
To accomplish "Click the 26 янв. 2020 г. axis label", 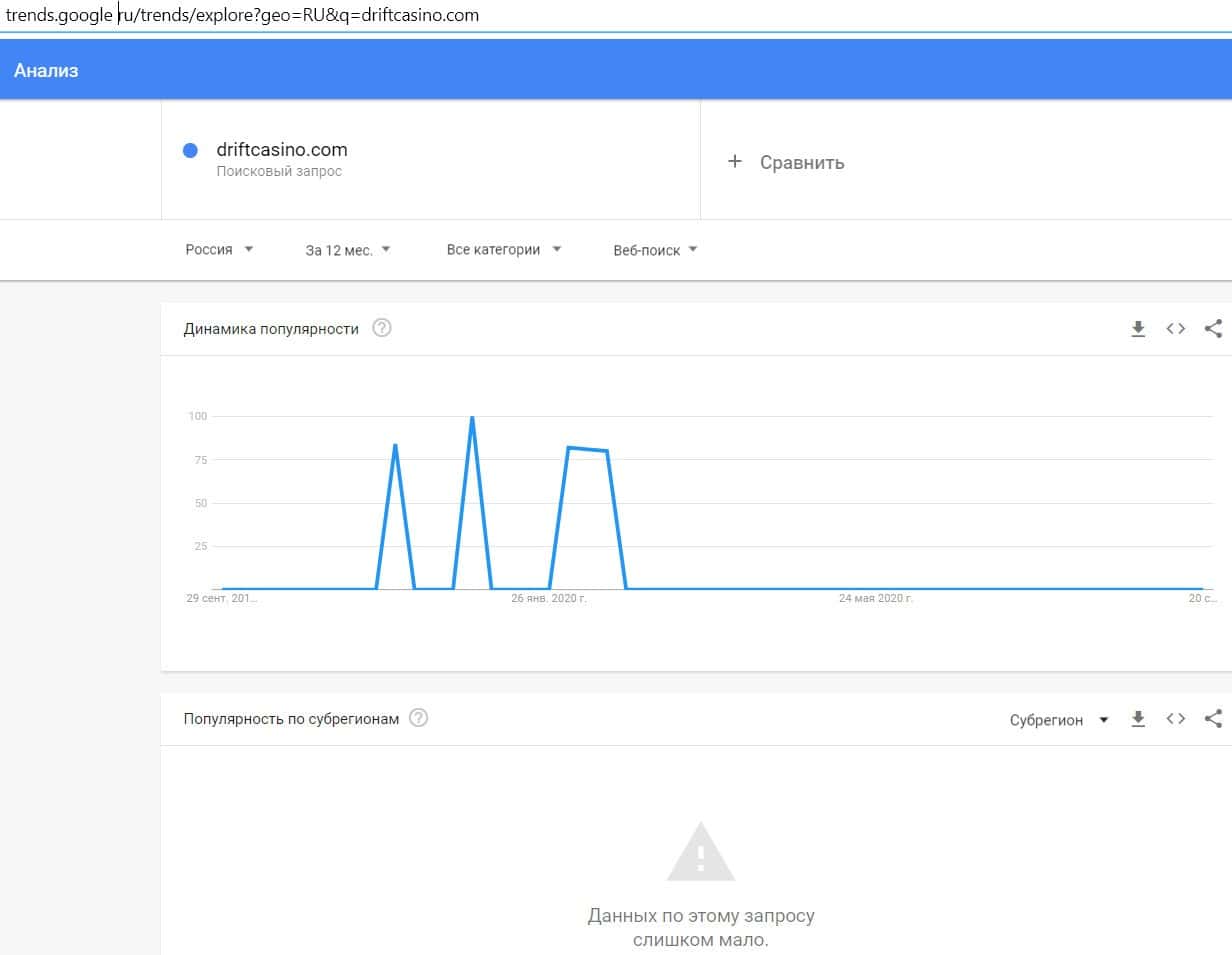I will 548,598.
